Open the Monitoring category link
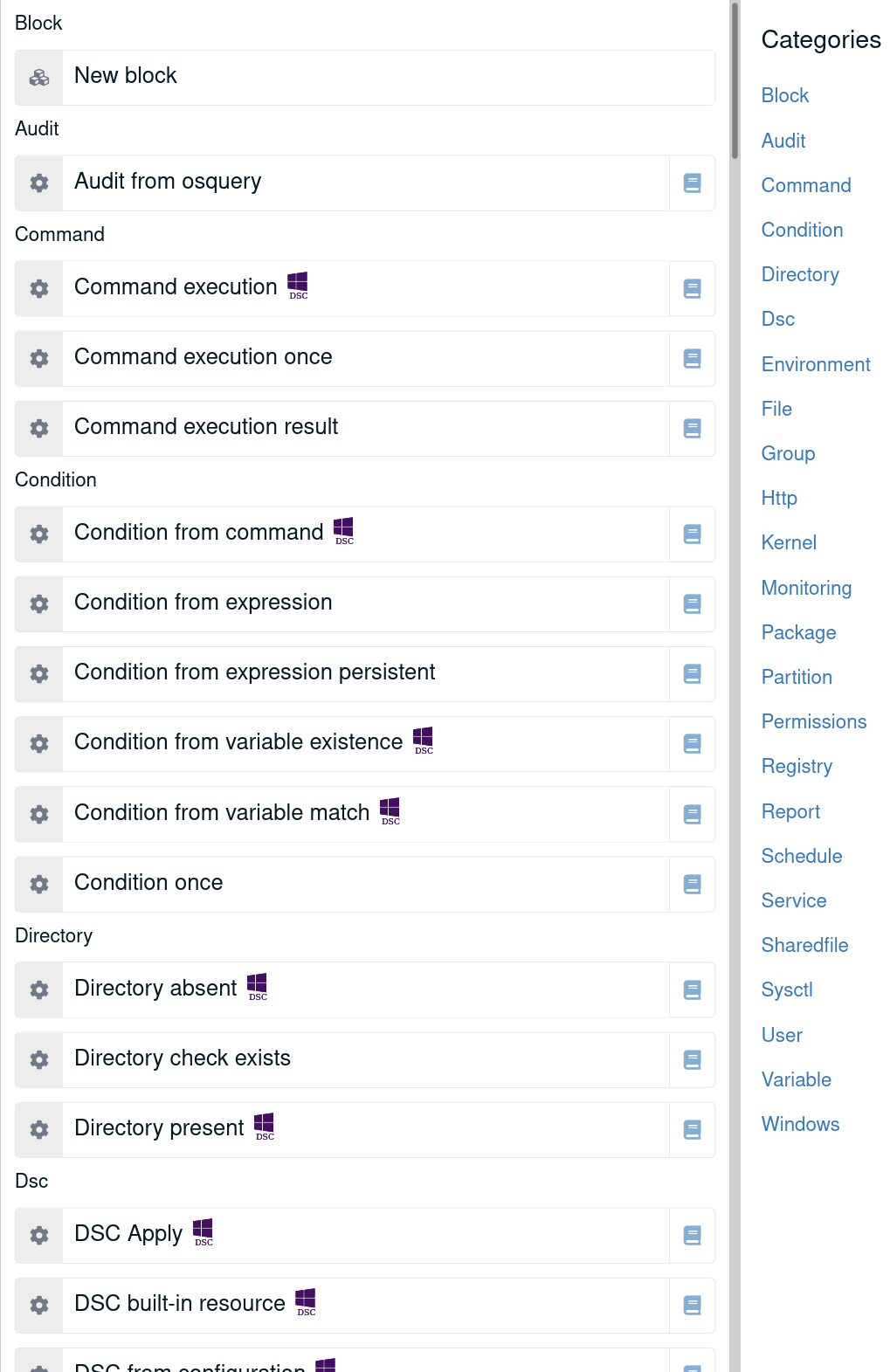The image size is (890, 1372). pos(806,588)
